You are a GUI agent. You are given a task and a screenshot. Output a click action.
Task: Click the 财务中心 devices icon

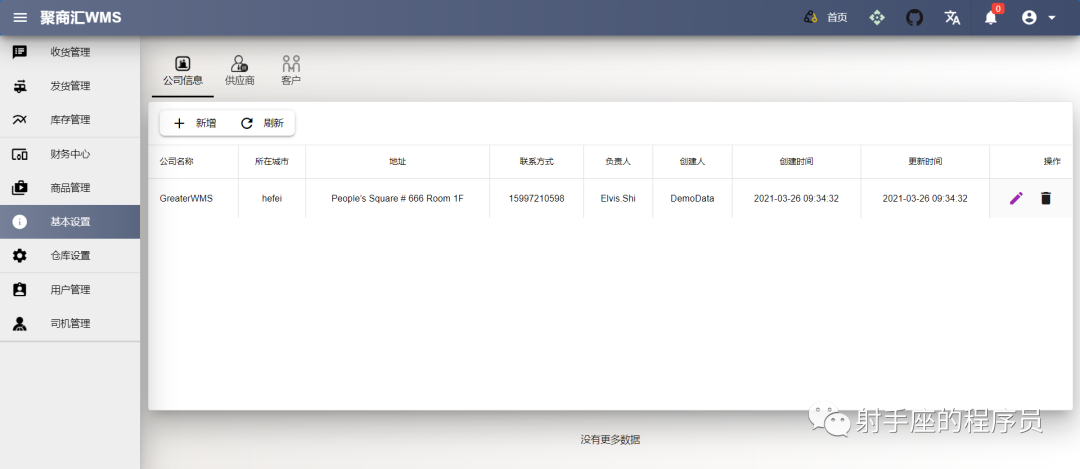click(x=20, y=154)
